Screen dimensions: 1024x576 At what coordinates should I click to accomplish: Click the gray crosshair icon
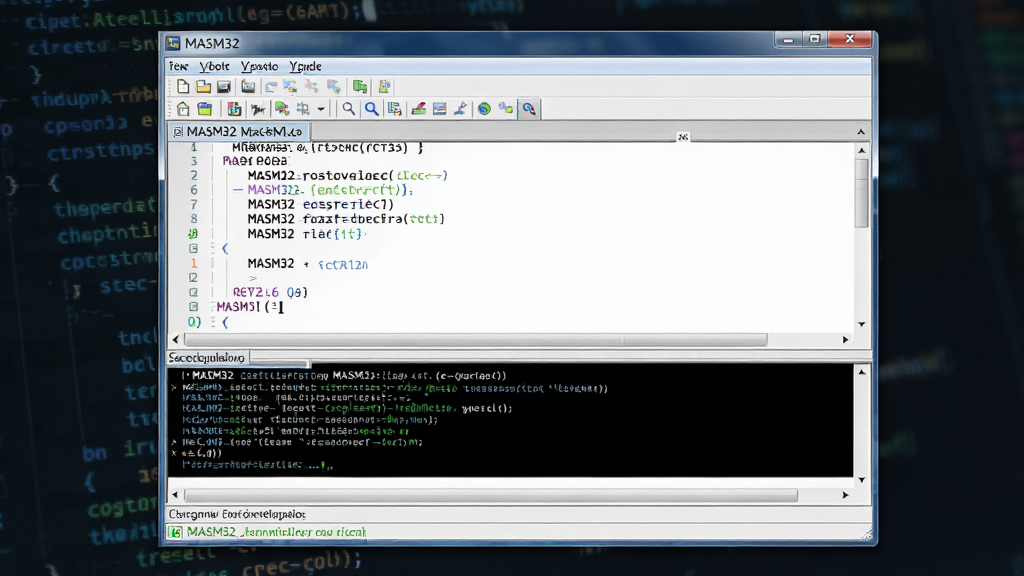point(303,109)
